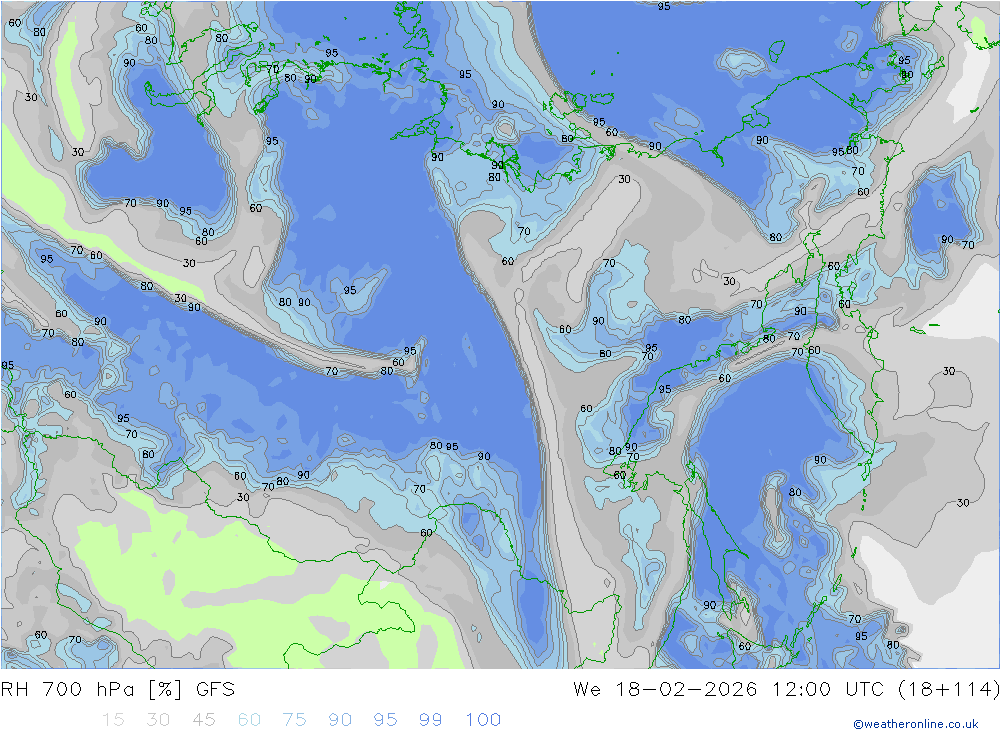The image size is (1000, 733).
Task: Select legend value 100
Action: pyautogui.click(x=483, y=720)
